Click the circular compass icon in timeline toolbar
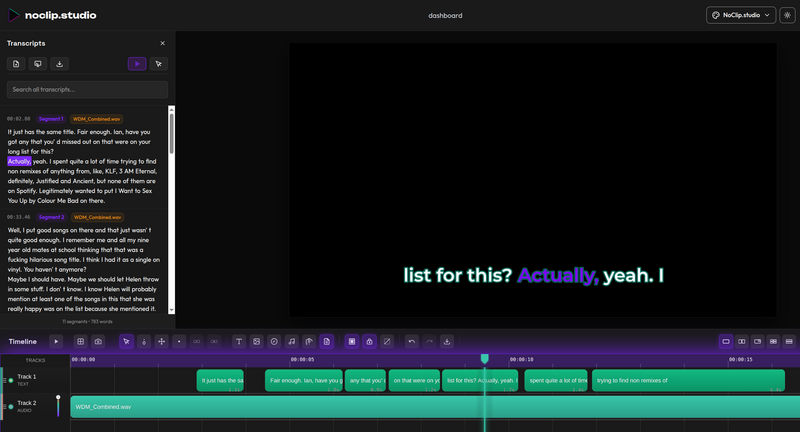The image size is (800, 432). [x=274, y=342]
